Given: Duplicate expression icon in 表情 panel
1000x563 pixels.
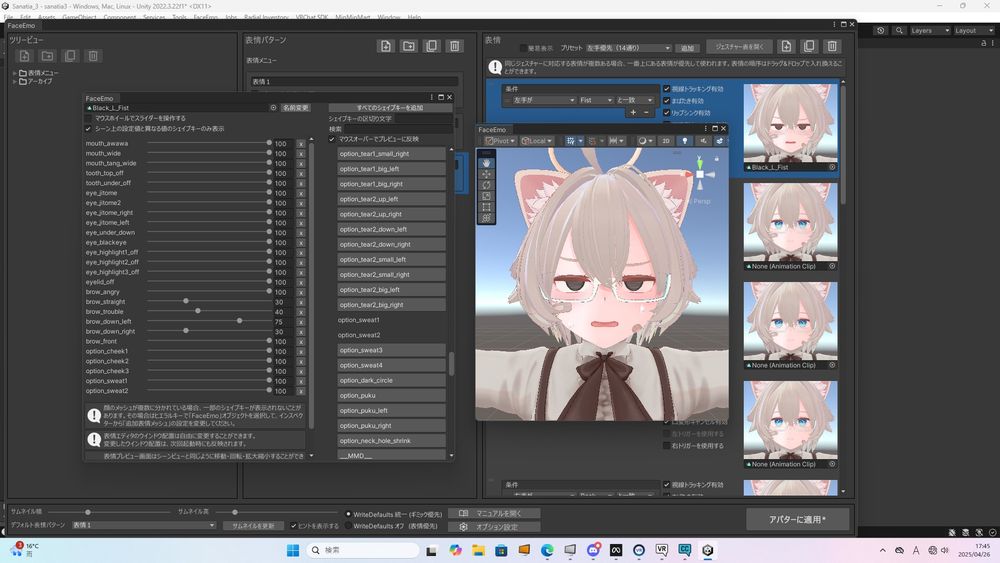Looking at the screenshot, I should click(x=809, y=46).
